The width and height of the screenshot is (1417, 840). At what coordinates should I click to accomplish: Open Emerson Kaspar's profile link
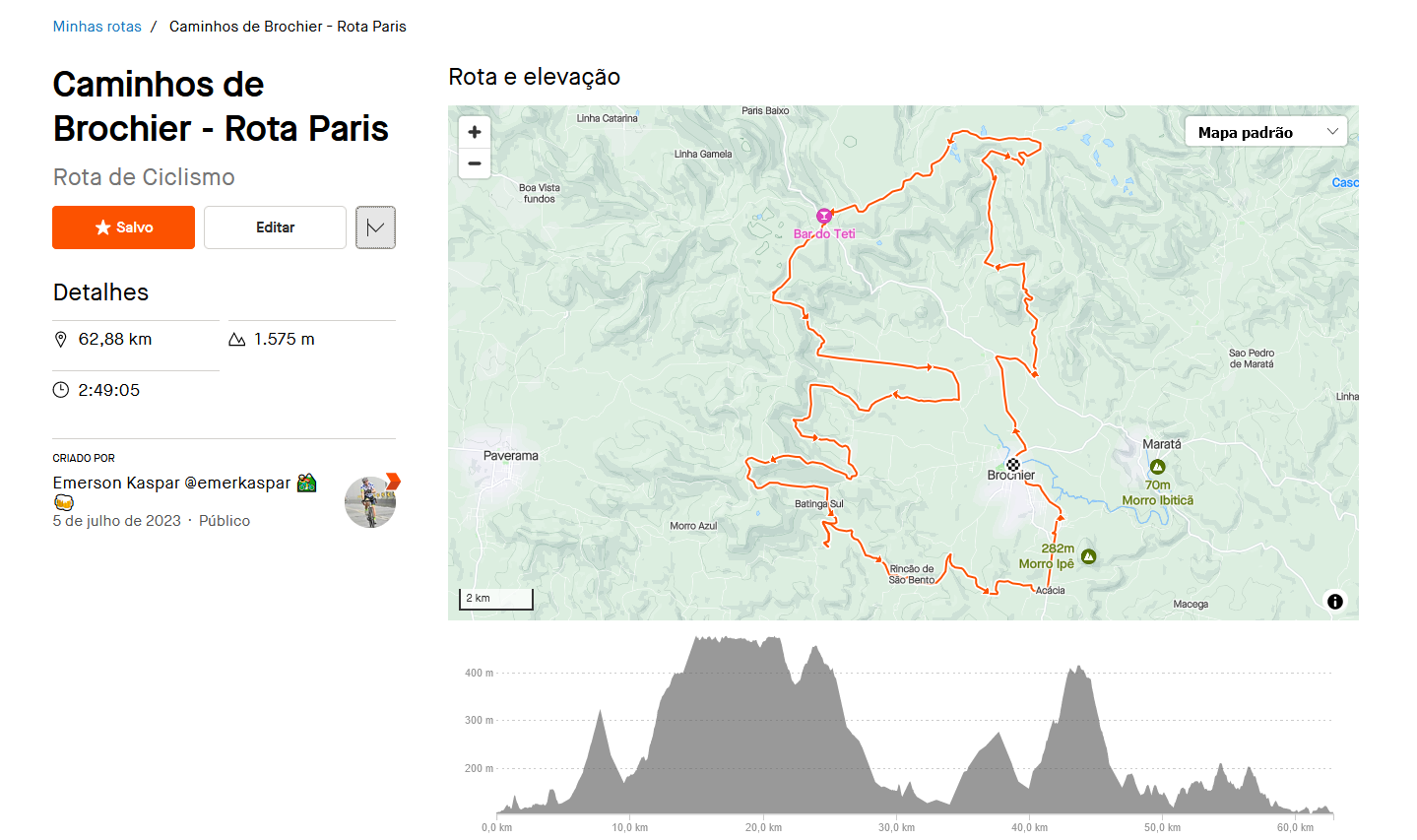pyautogui.click(x=171, y=483)
